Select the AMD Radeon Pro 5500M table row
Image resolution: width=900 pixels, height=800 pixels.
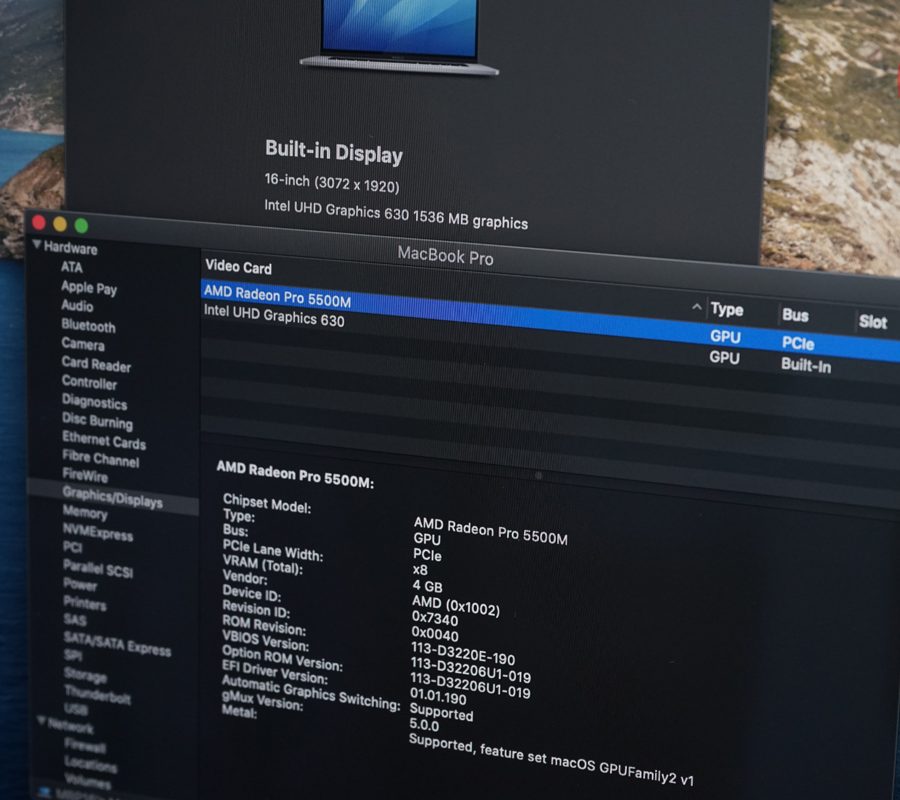(550, 320)
